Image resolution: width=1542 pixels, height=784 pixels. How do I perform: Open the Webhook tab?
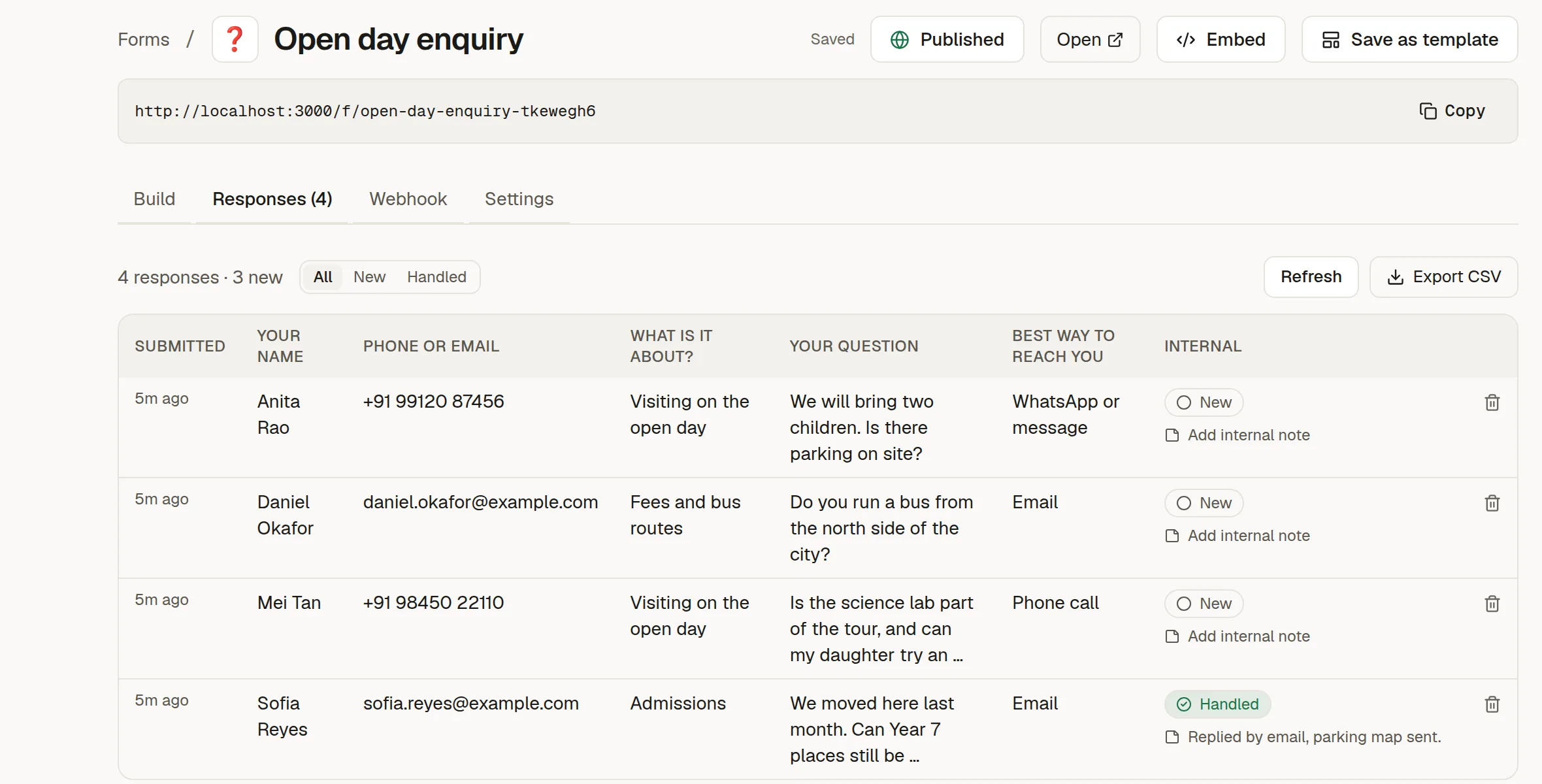tap(408, 199)
